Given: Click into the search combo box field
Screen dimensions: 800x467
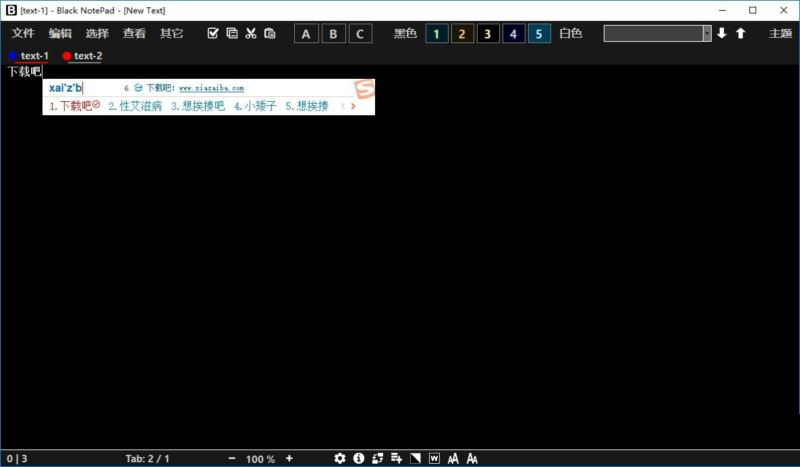Looking at the screenshot, I should click(653, 34).
